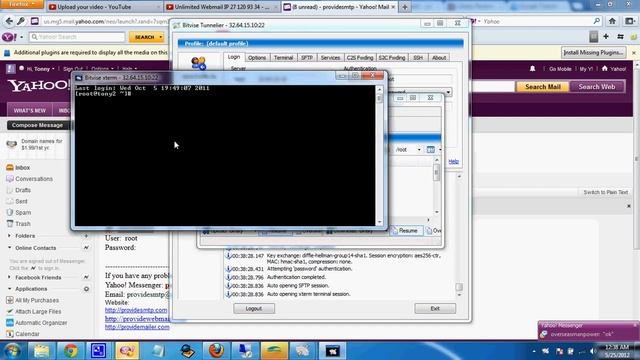Expand the Facebook Friends section

9,278
